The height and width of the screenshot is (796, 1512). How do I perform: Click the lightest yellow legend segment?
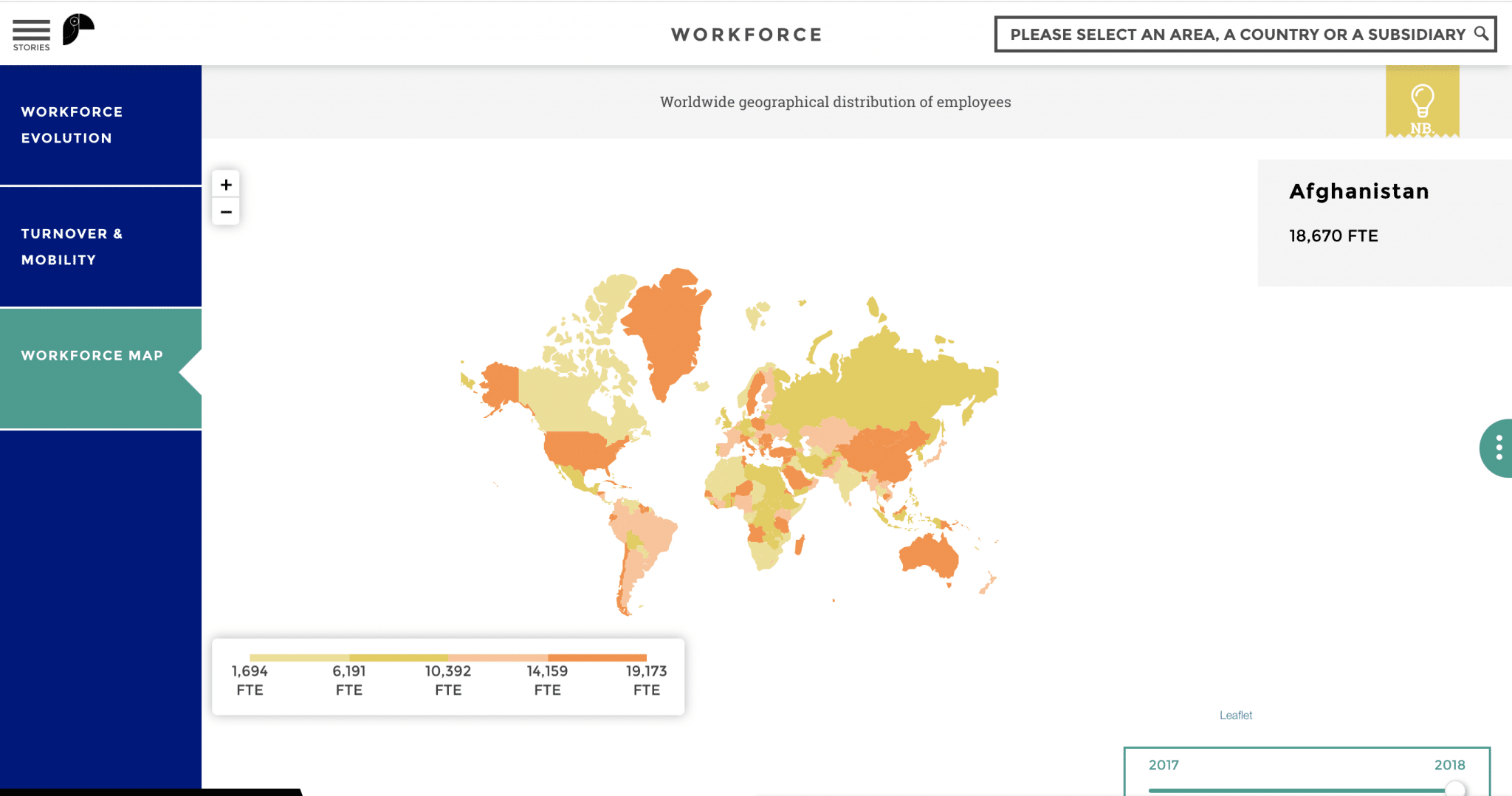[x=299, y=657]
